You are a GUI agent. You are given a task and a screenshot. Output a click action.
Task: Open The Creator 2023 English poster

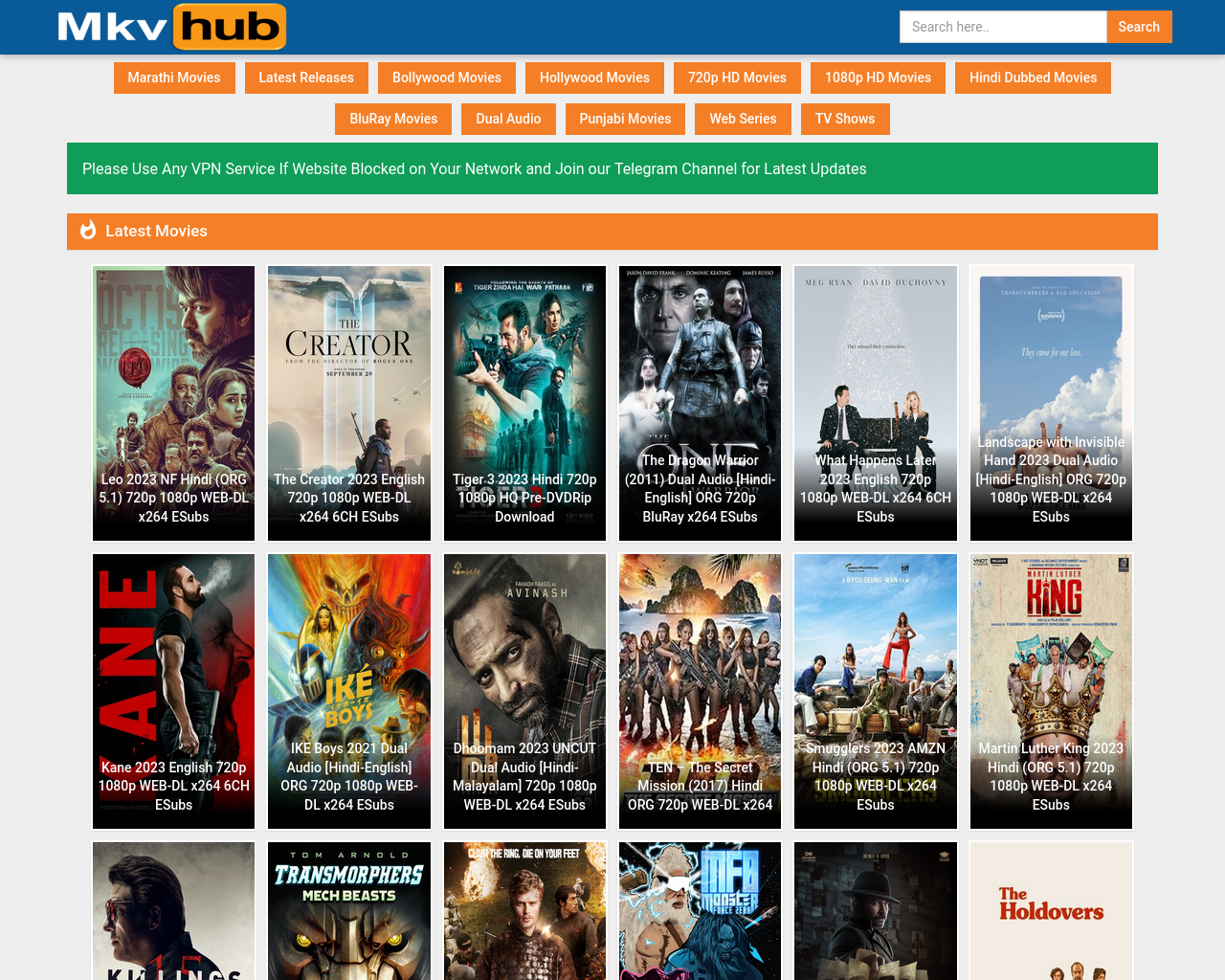click(349, 404)
